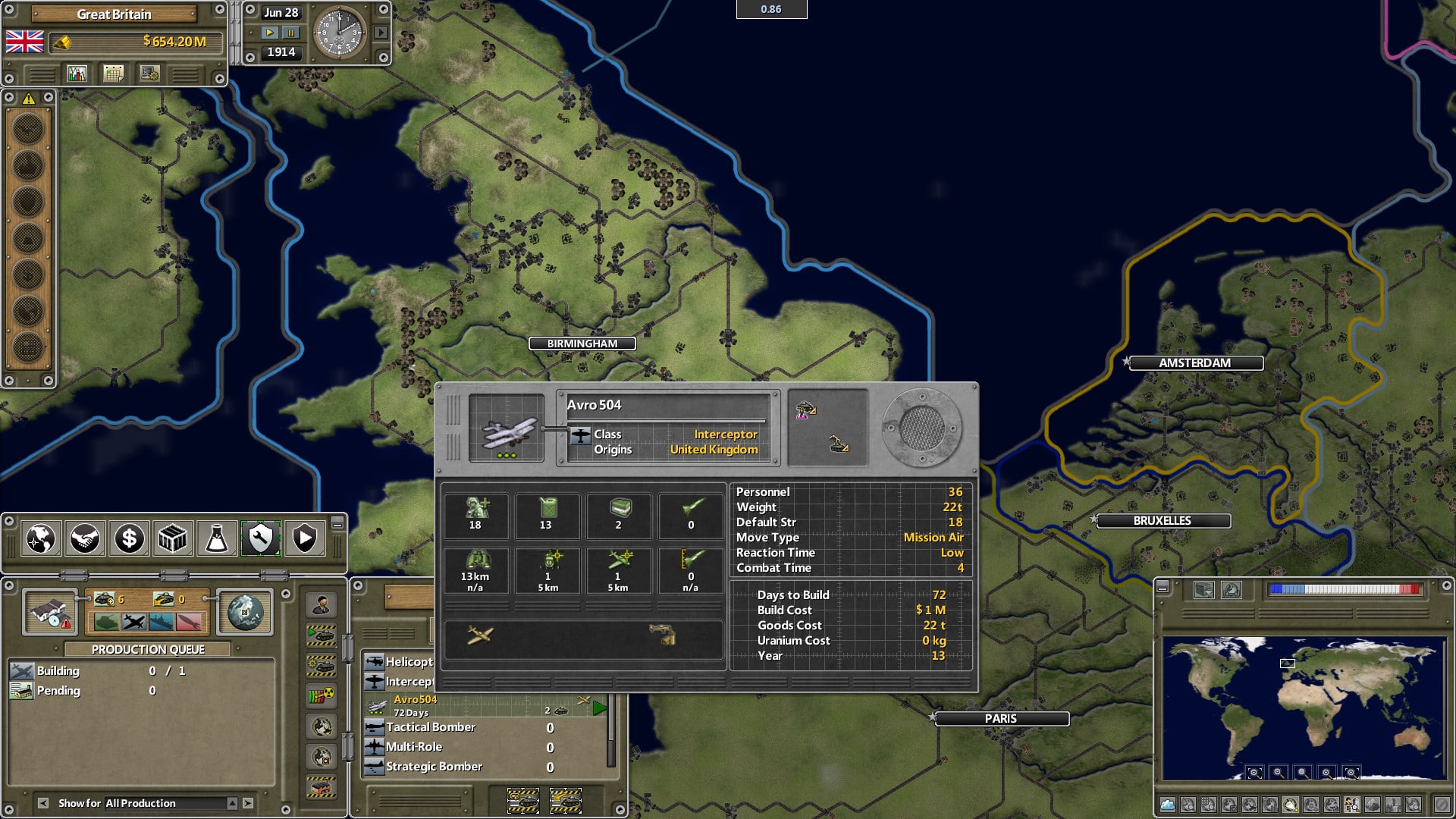Click the diplomacy/handshake icon in sidebar

(84, 538)
